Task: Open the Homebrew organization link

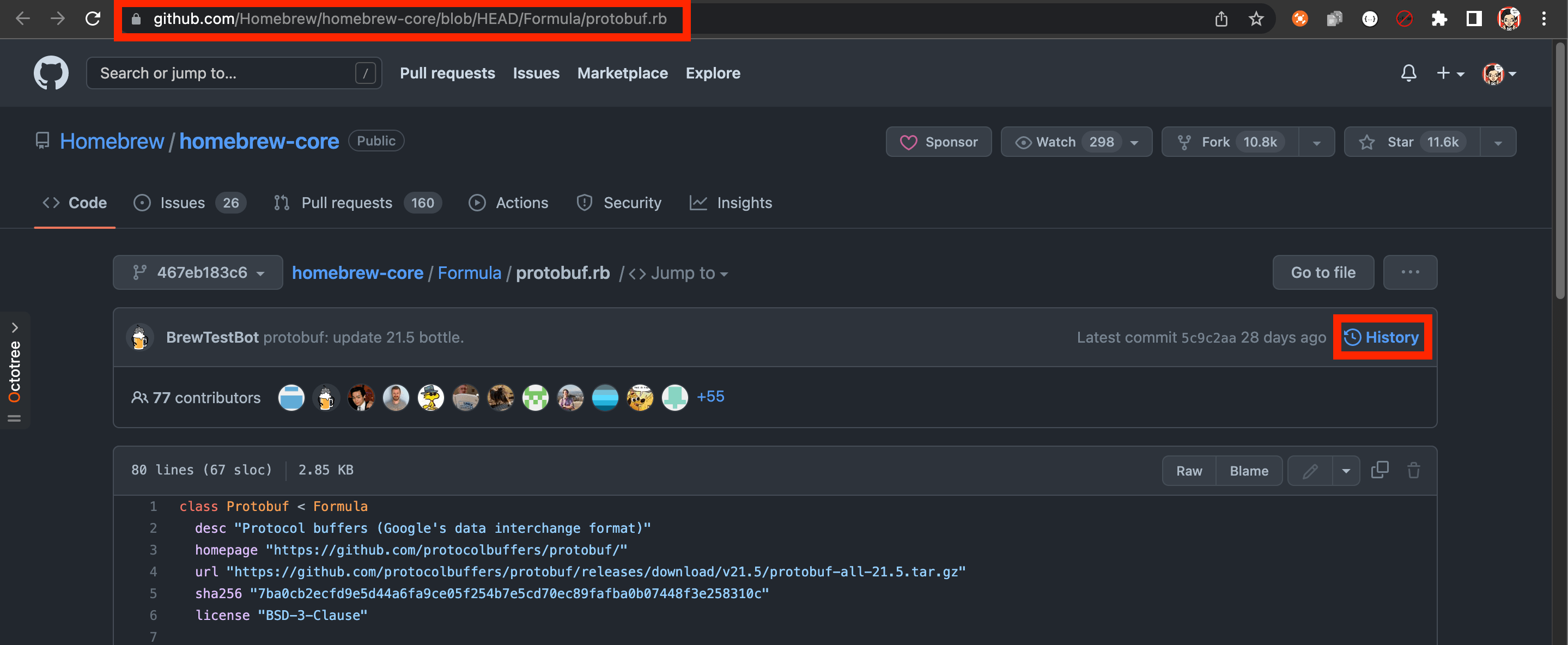Action: point(112,141)
